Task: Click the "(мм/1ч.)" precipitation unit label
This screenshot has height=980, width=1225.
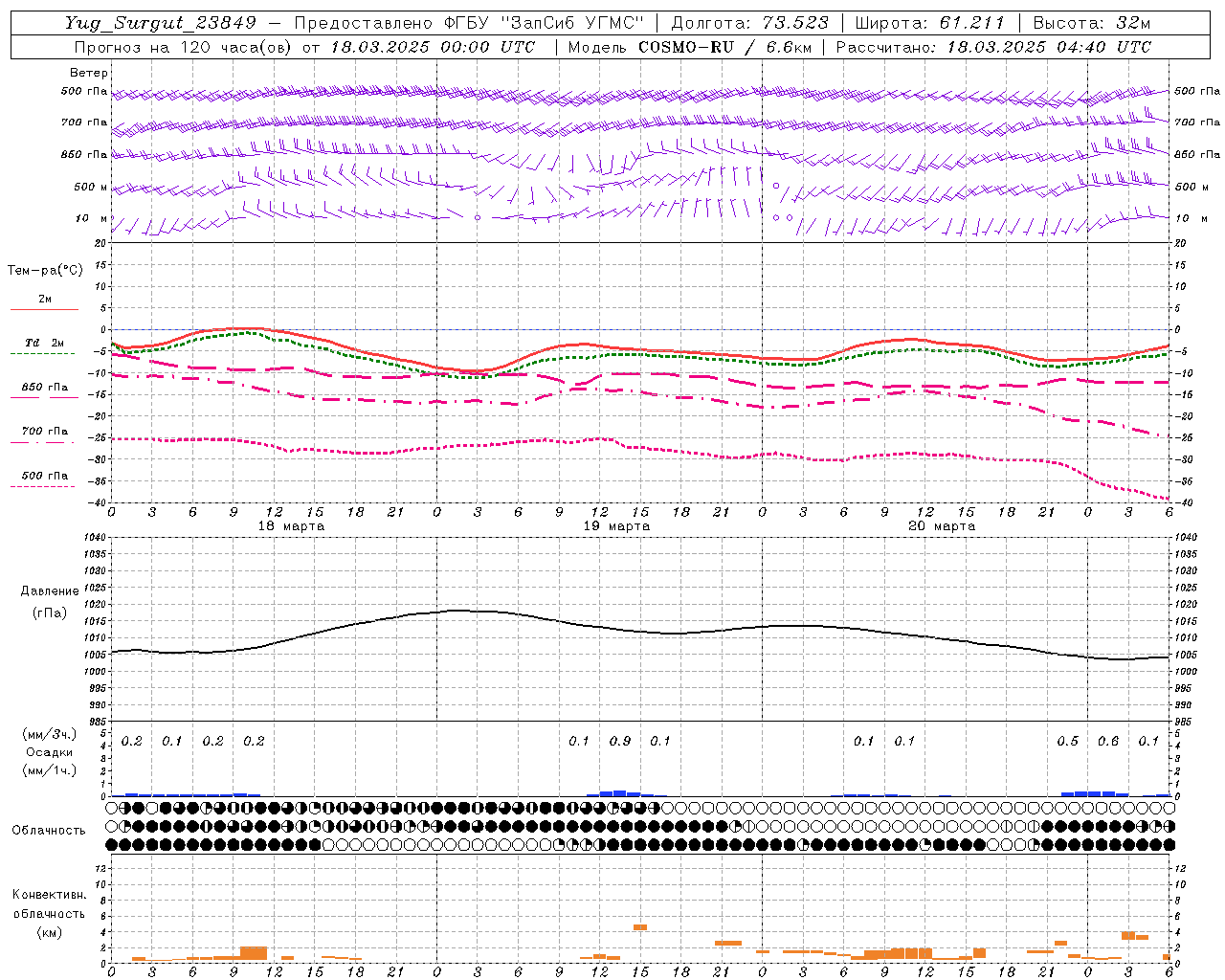Action: tap(49, 770)
